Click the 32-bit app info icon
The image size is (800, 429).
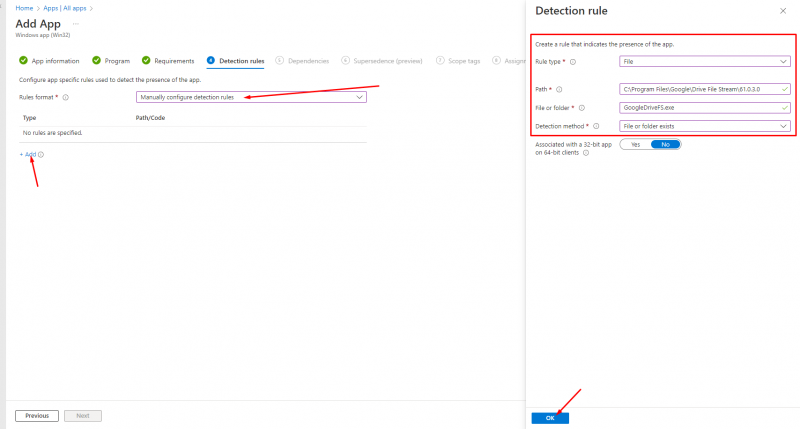tap(586, 153)
